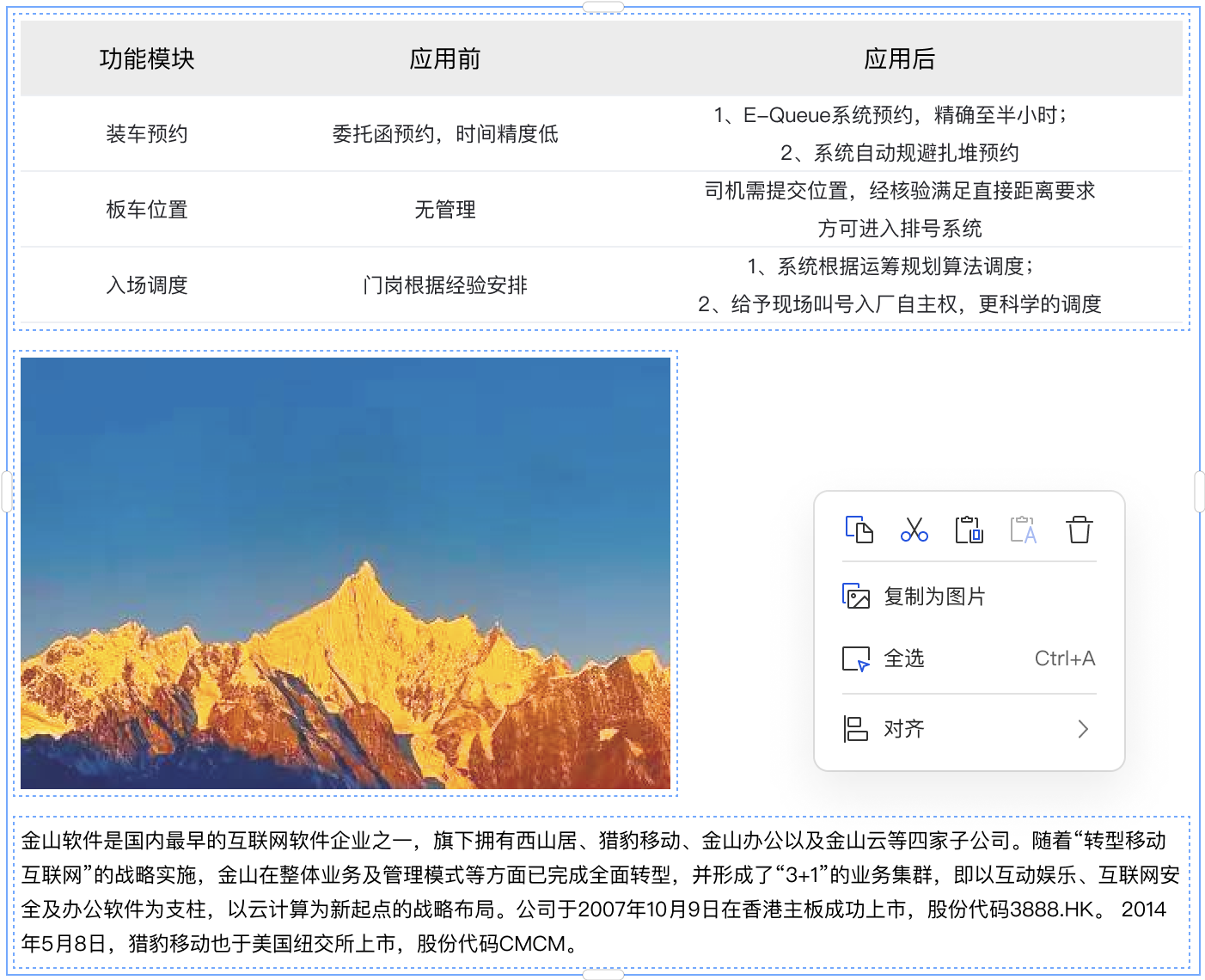Click the greyed paste-as-text icon
The height and width of the screenshot is (980, 1205).
1023,530
